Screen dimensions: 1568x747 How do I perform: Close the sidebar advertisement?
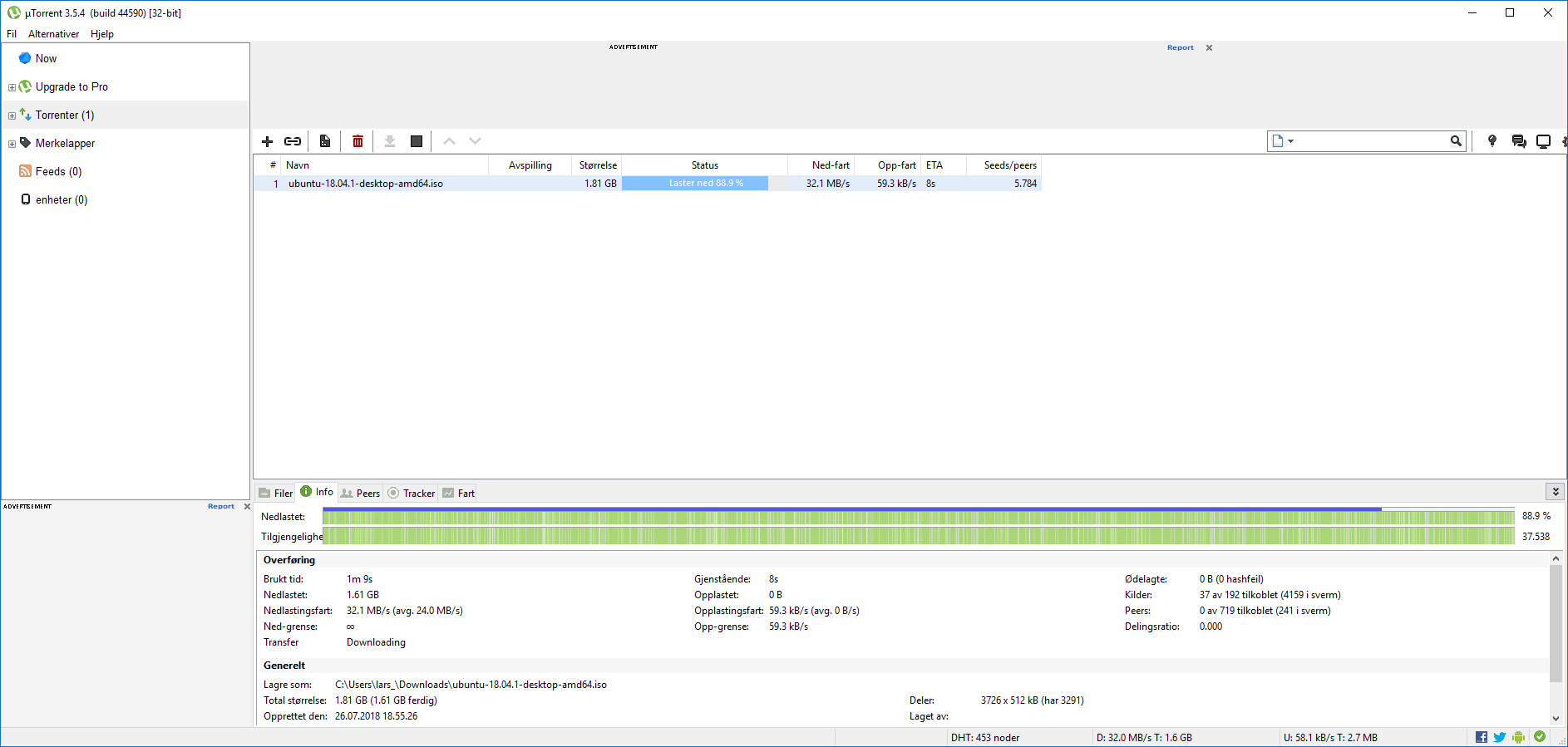(x=247, y=506)
